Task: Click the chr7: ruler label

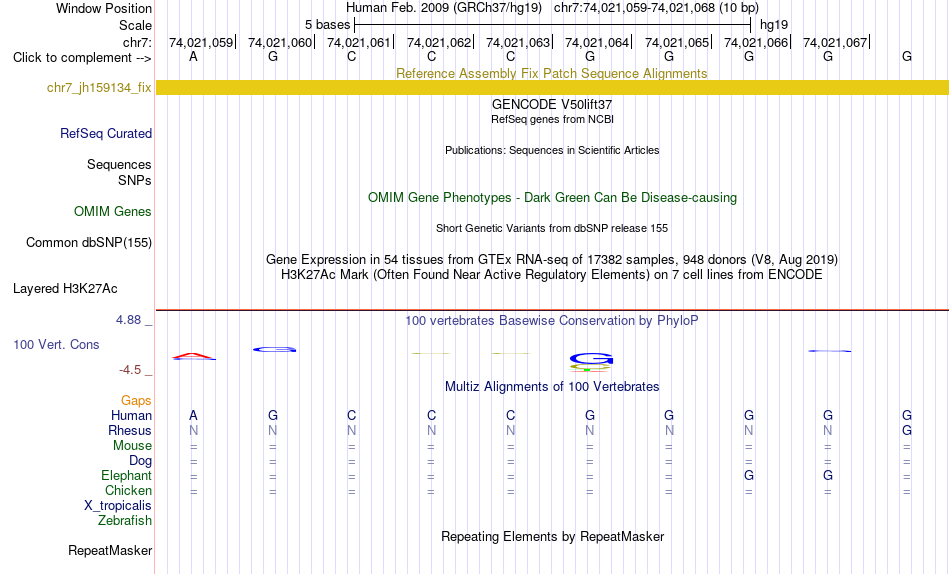Action: click(138, 42)
